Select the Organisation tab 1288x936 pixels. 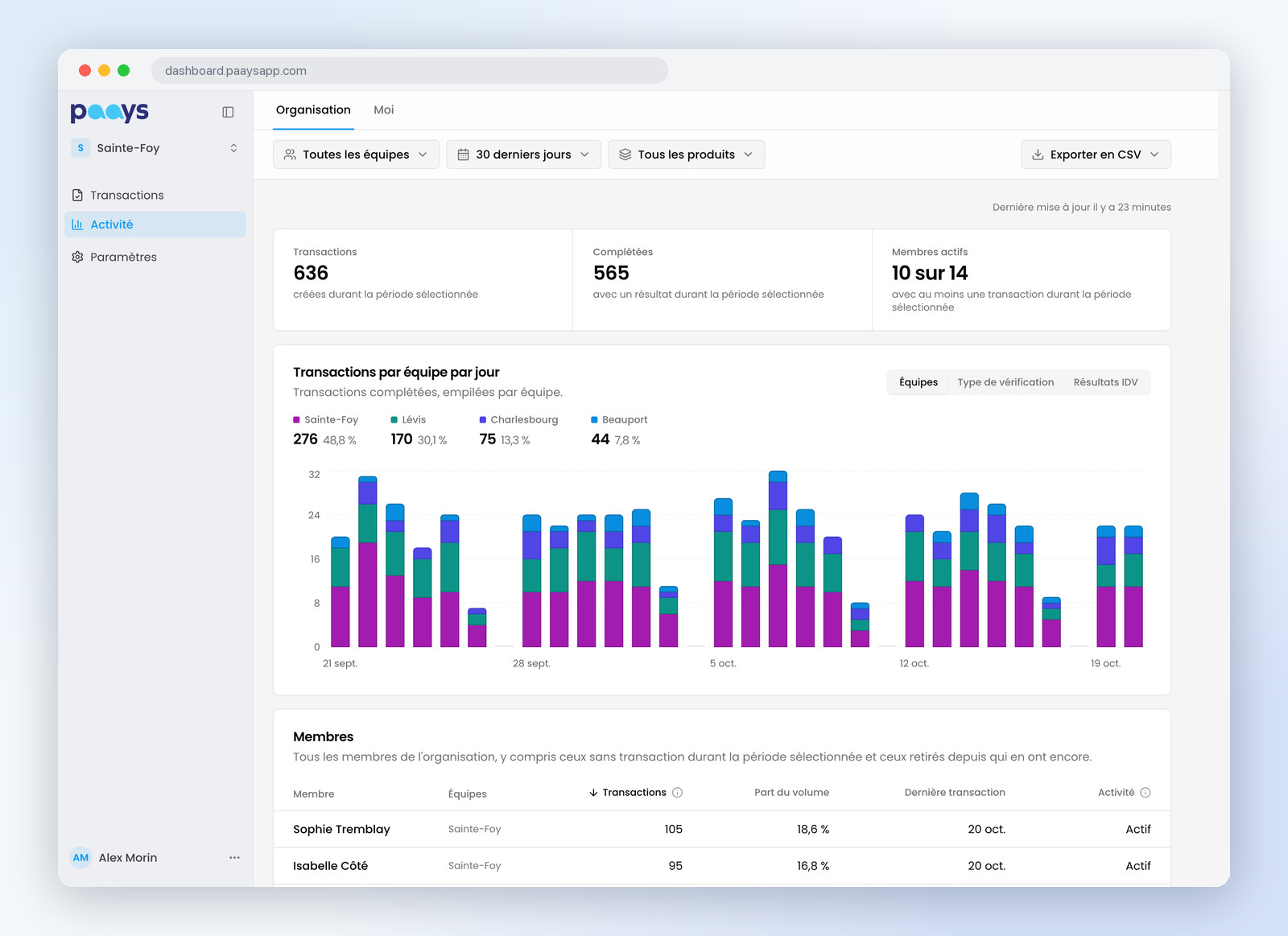pos(313,110)
